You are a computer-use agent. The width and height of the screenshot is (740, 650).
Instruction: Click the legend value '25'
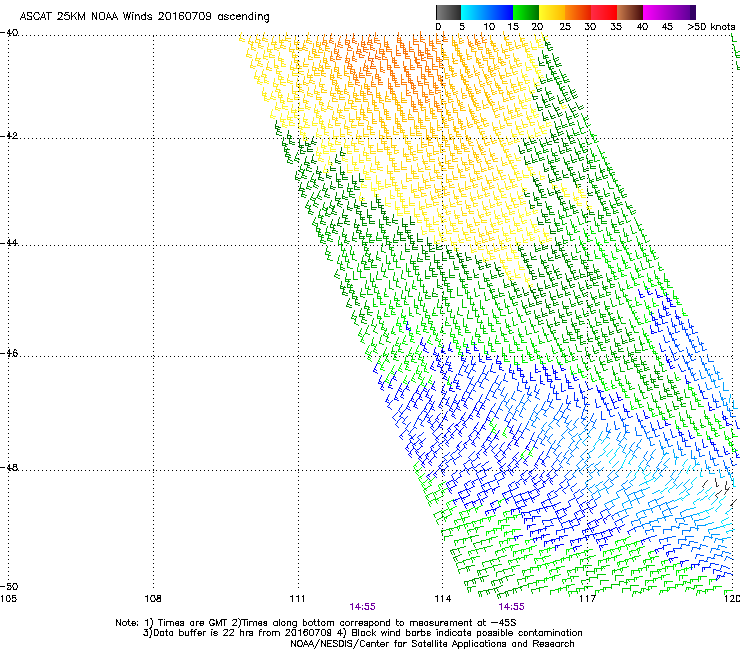tap(565, 27)
